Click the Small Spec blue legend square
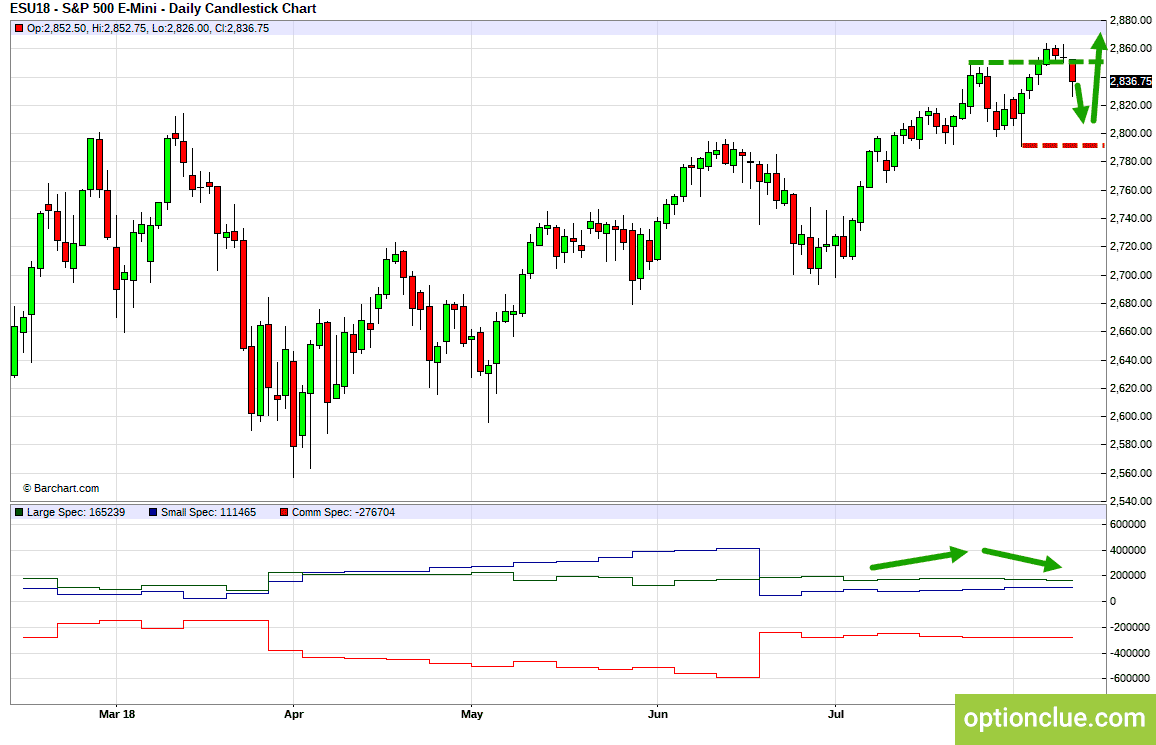 (153, 512)
